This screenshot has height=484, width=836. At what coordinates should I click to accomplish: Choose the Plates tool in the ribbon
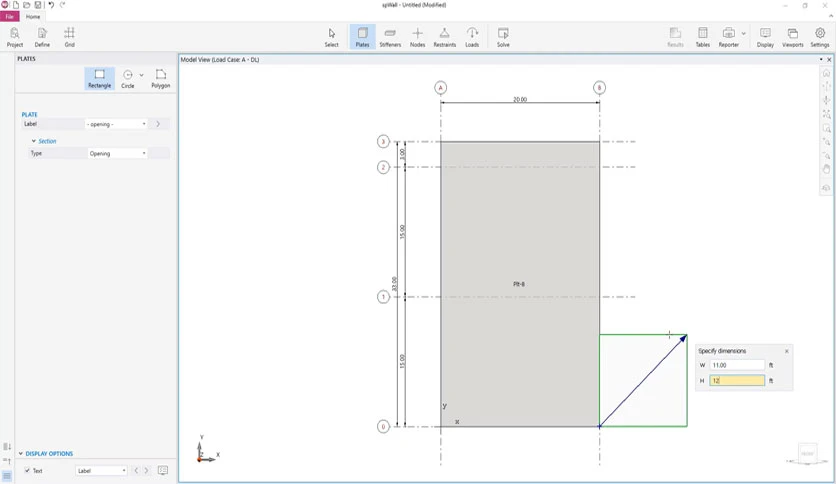click(363, 37)
